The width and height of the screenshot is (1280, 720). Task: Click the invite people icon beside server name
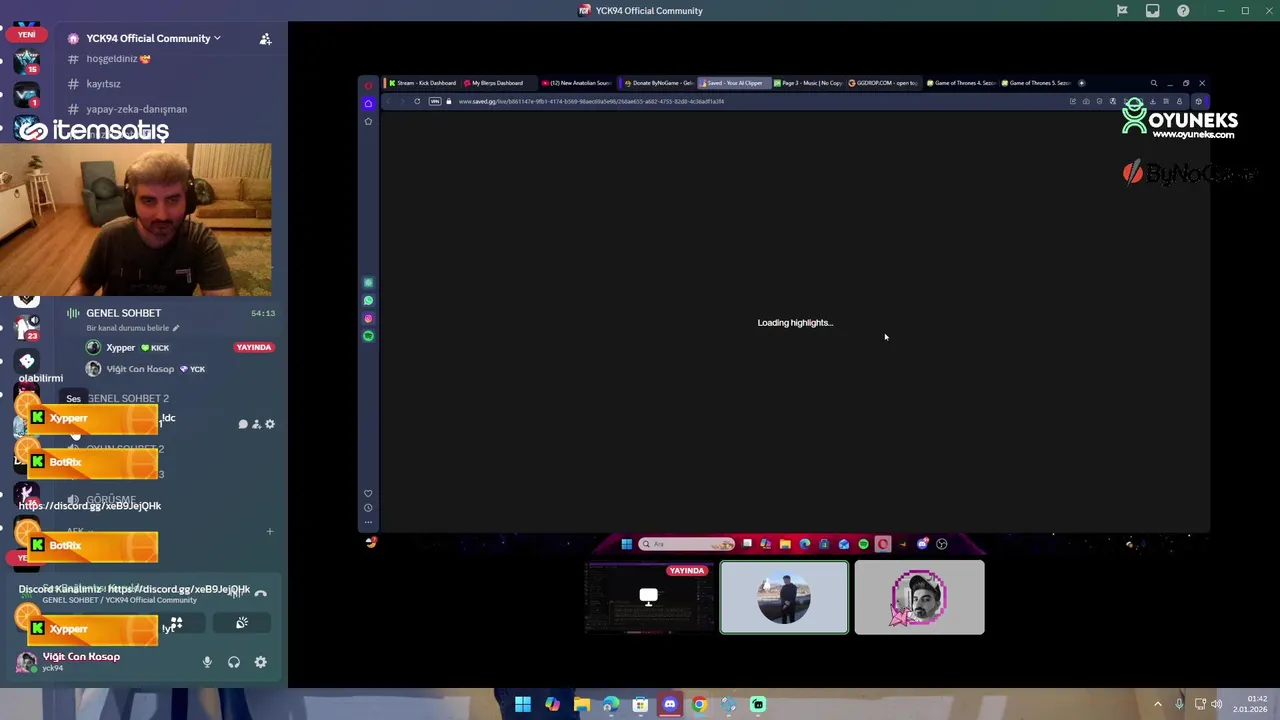[x=265, y=38]
